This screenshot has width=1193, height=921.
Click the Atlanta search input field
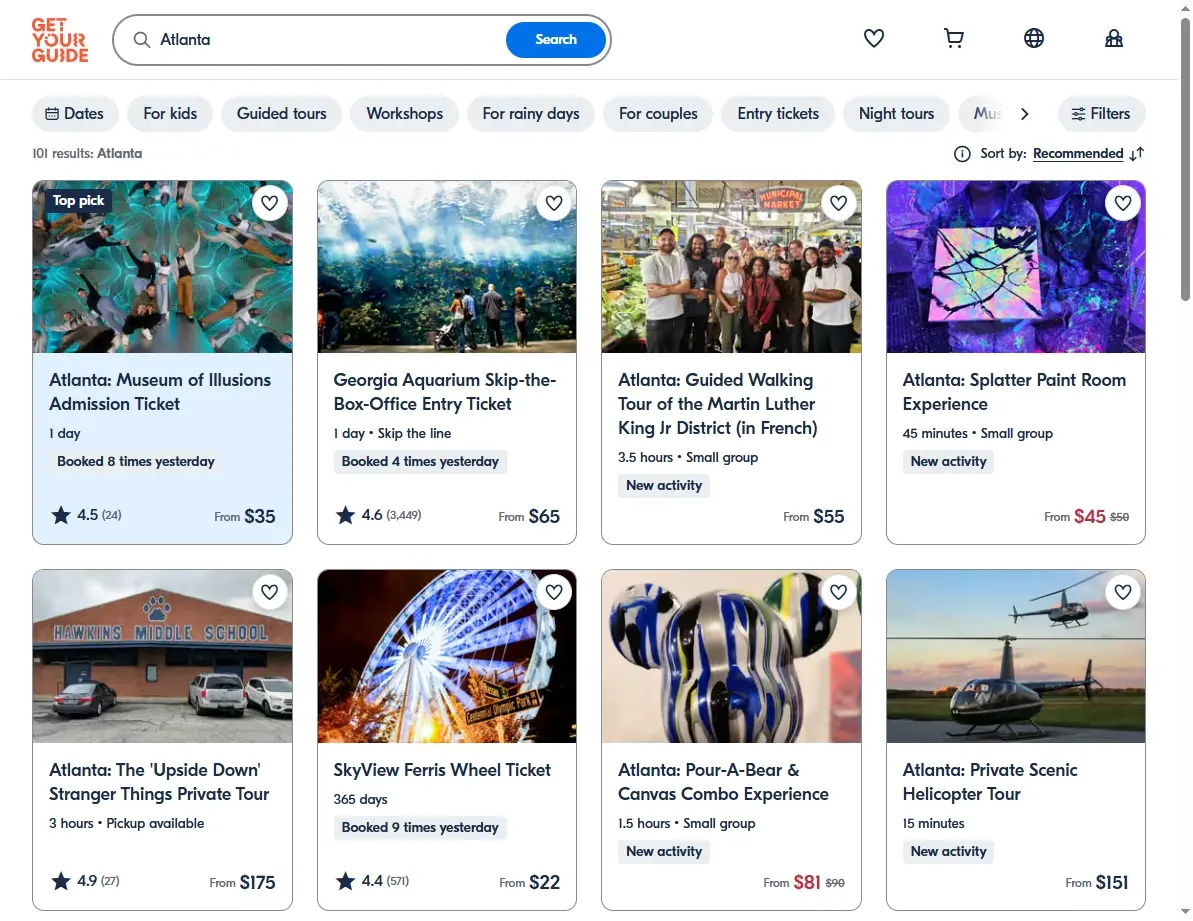pyautogui.click(x=327, y=40)
